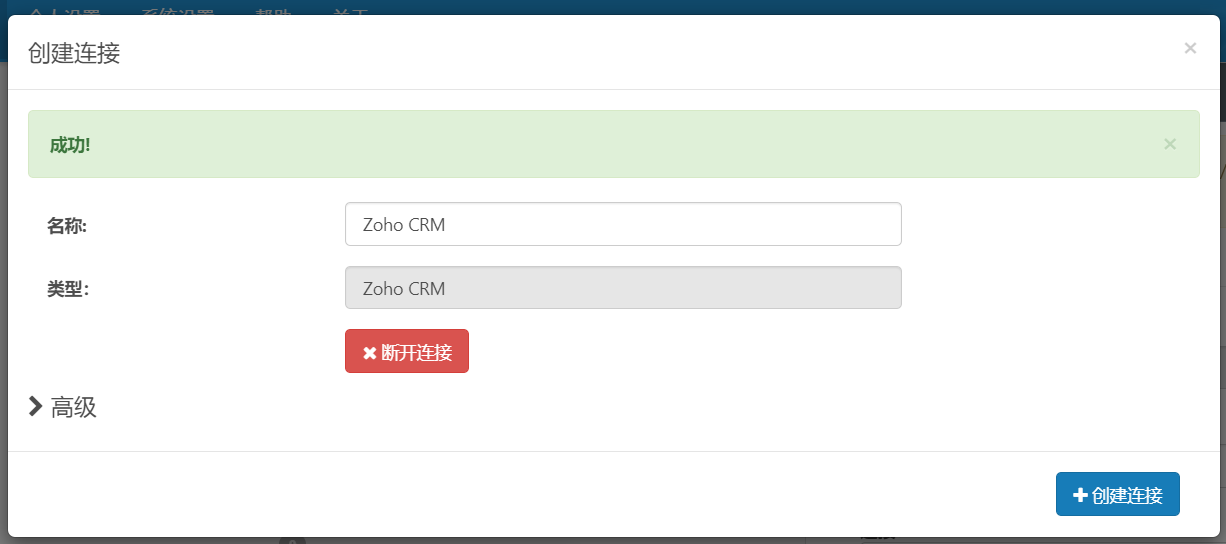Click the 类型: label

pos(67,289)
